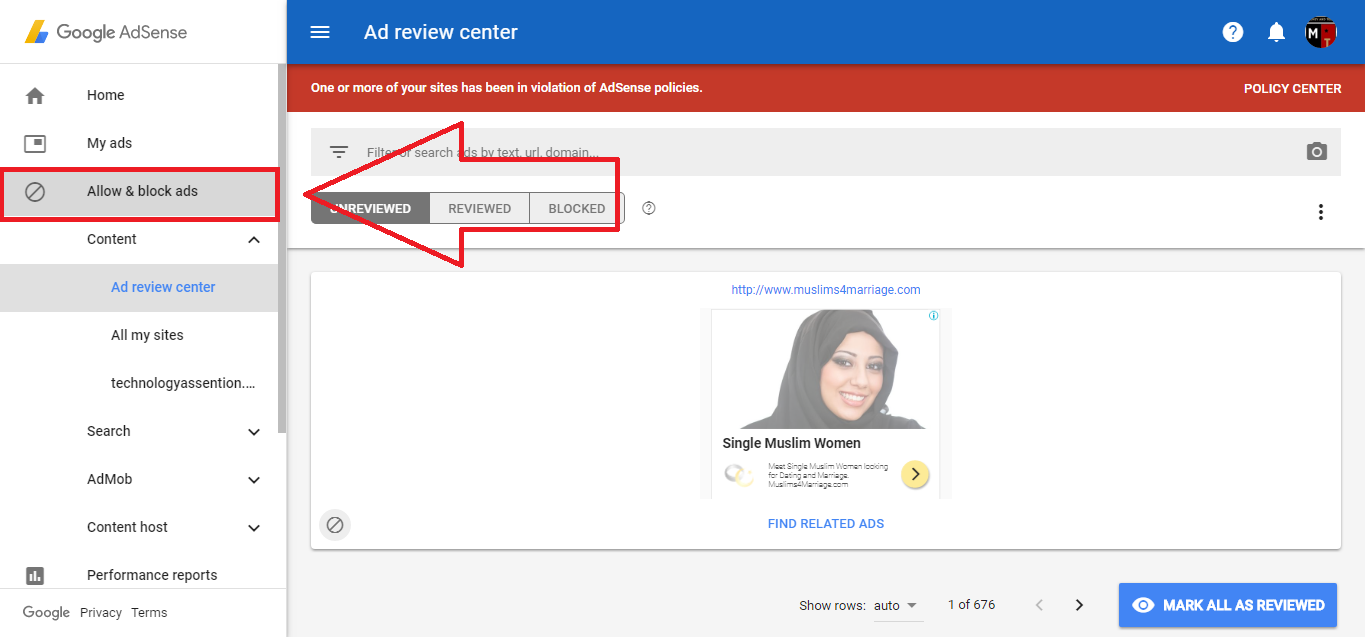Open the three-dot more options menu
This screenshot has width=1365, height=637.
point(1321,212)
